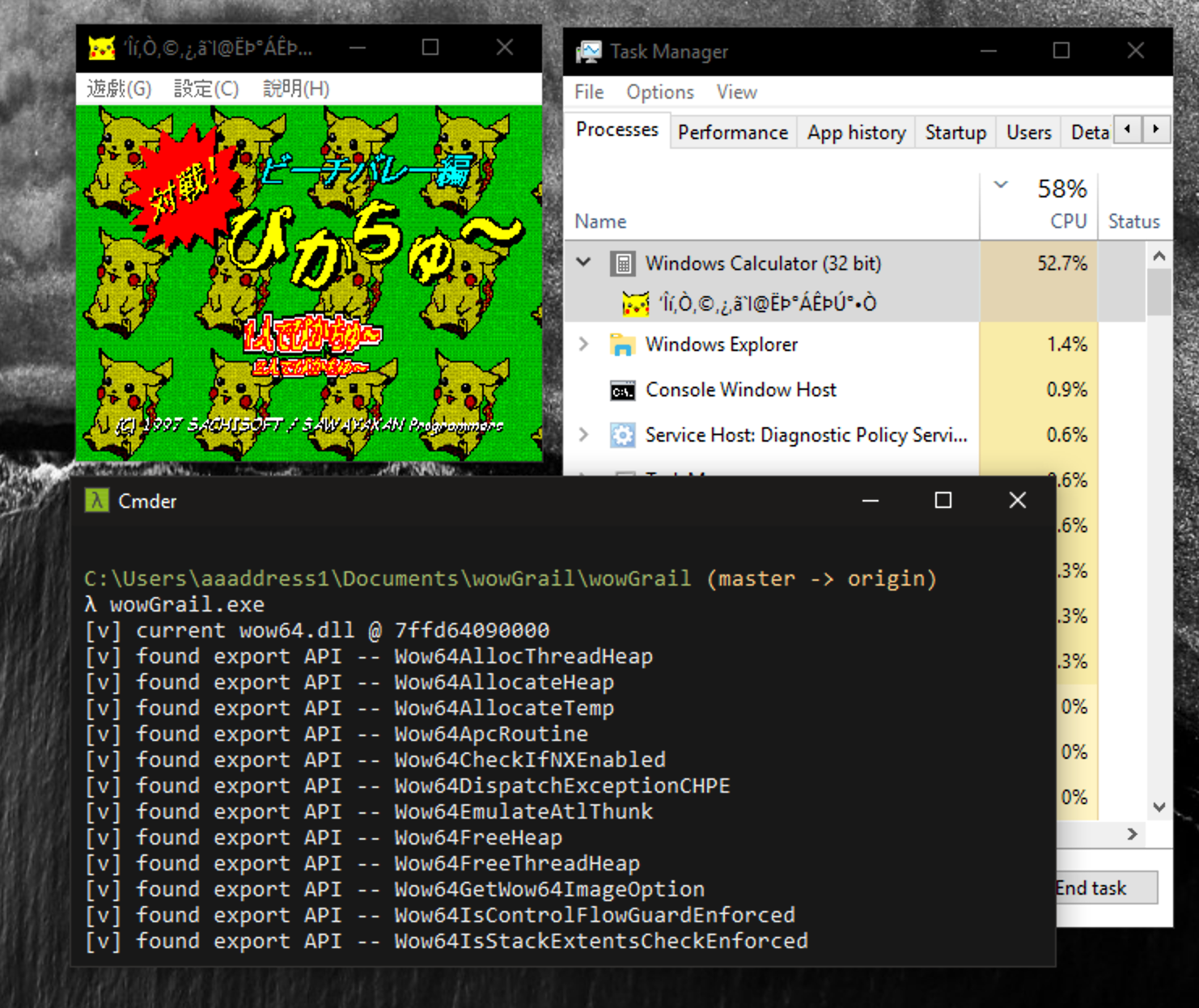The width and height of the screenshot is (1199, 1008).
Task: Select the garbled-name child process row
Action: pos(855,303)
